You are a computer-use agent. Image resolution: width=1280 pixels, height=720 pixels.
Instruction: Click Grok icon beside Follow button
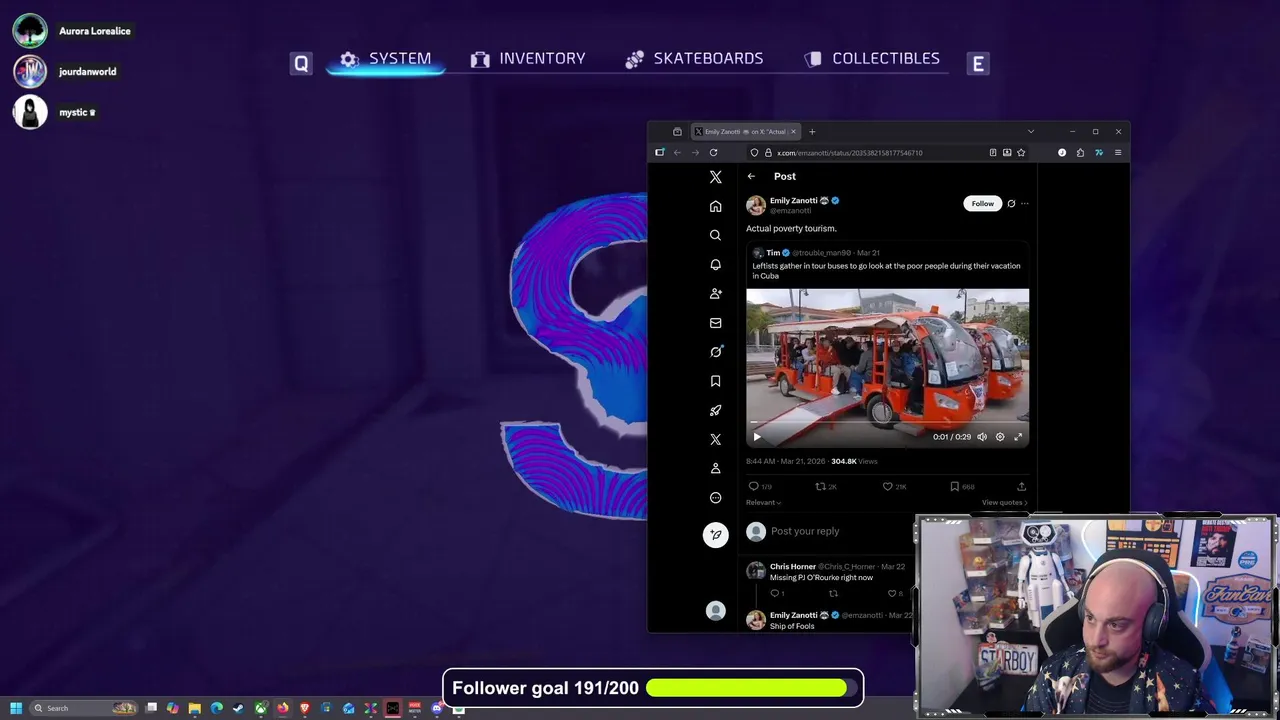(x=1011, y=203)
